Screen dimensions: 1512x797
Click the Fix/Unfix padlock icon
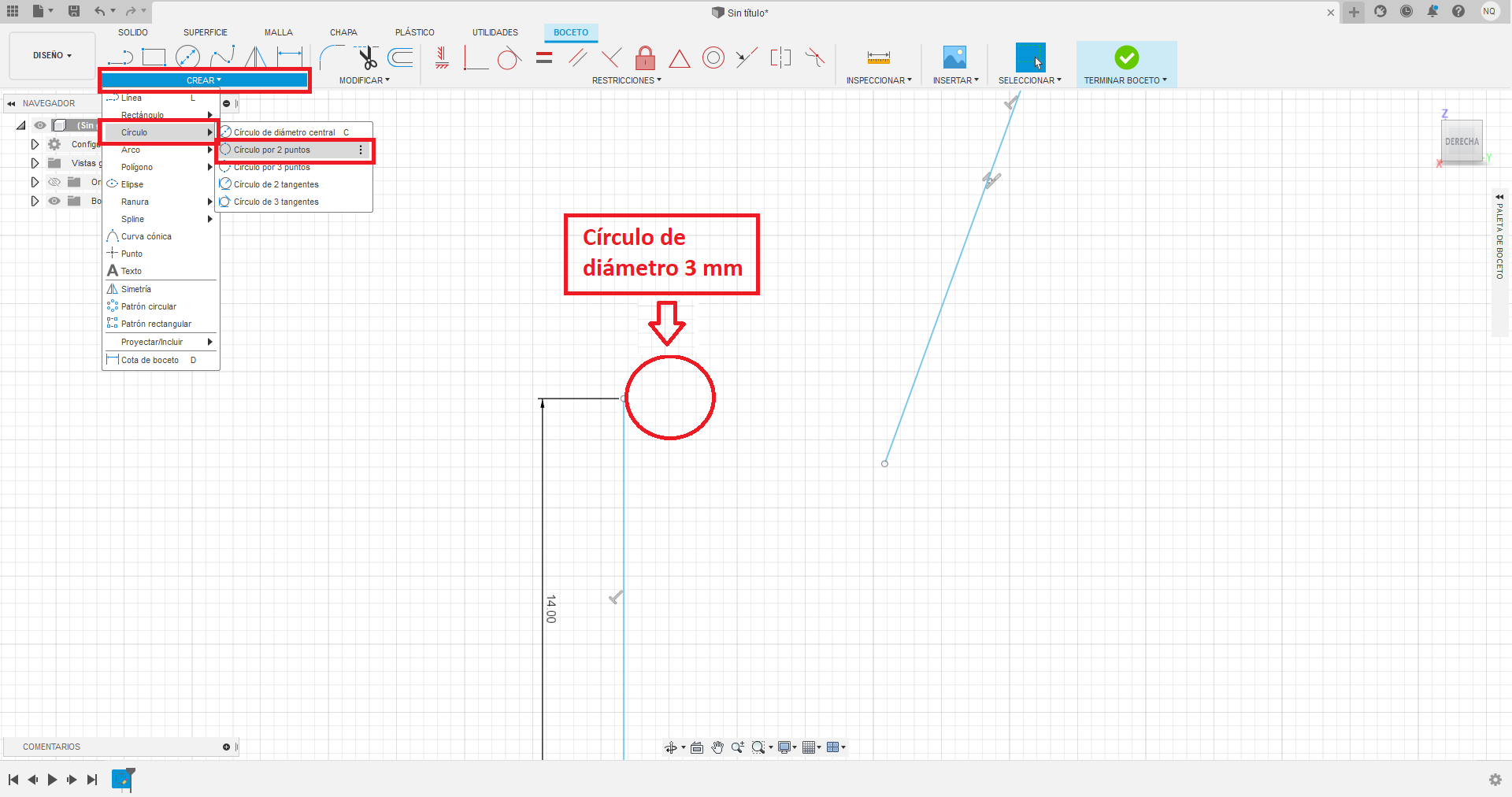[x=645, y=57]
